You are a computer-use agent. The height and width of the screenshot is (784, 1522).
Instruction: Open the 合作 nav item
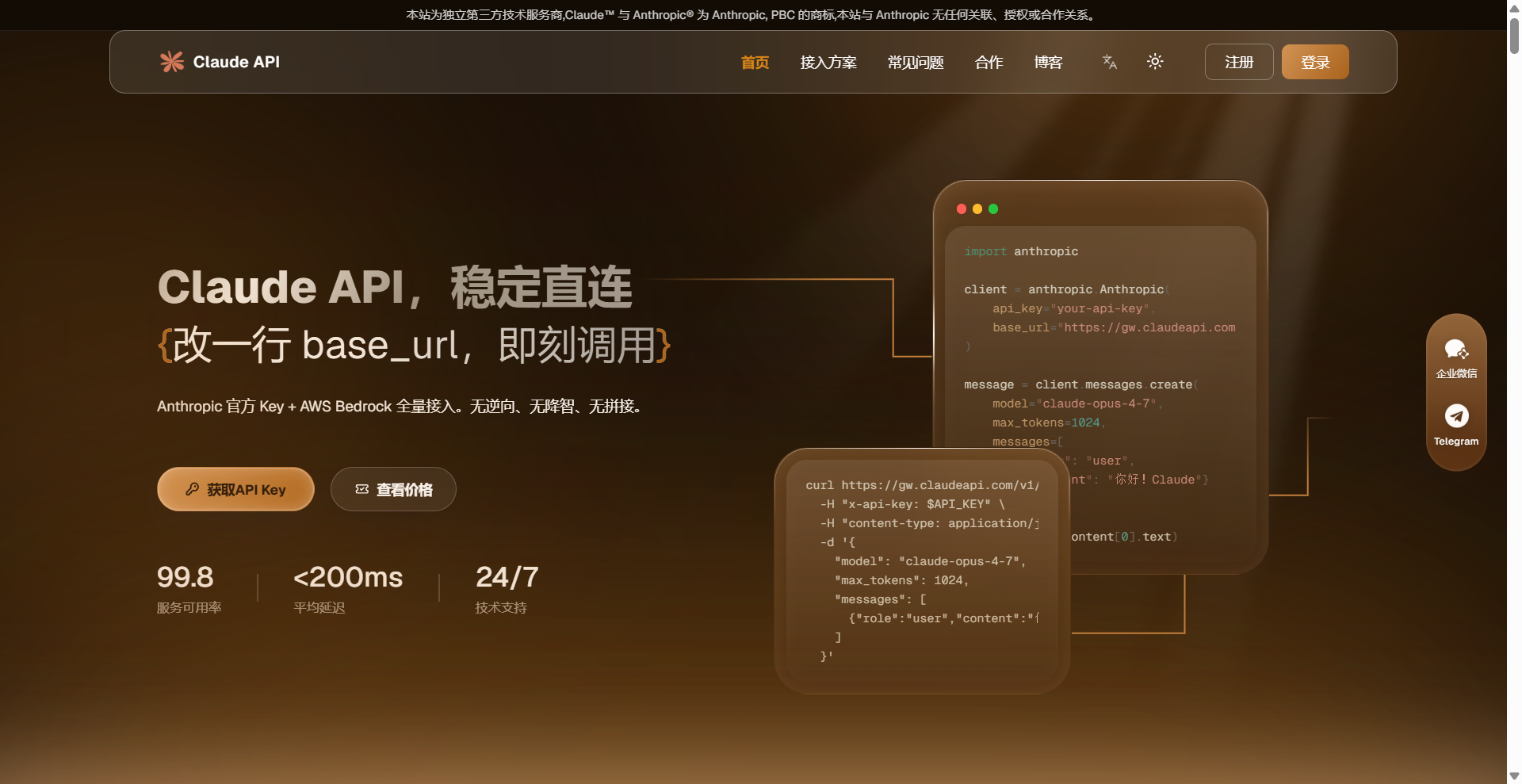point(989,63)
